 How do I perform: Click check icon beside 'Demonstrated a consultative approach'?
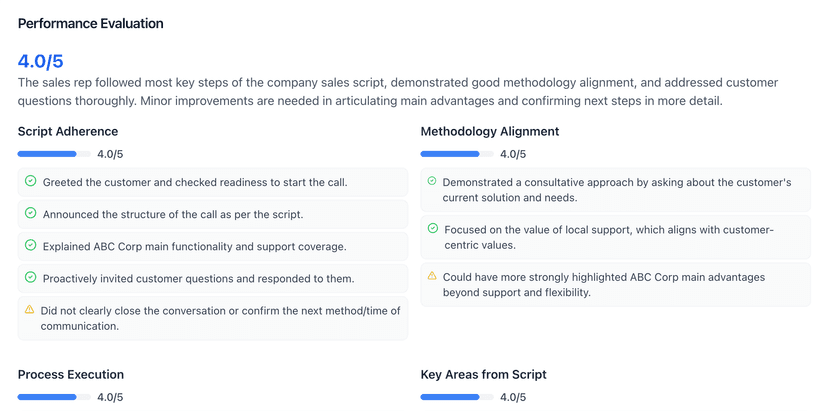pyautogui.click(x=432, y=181)
